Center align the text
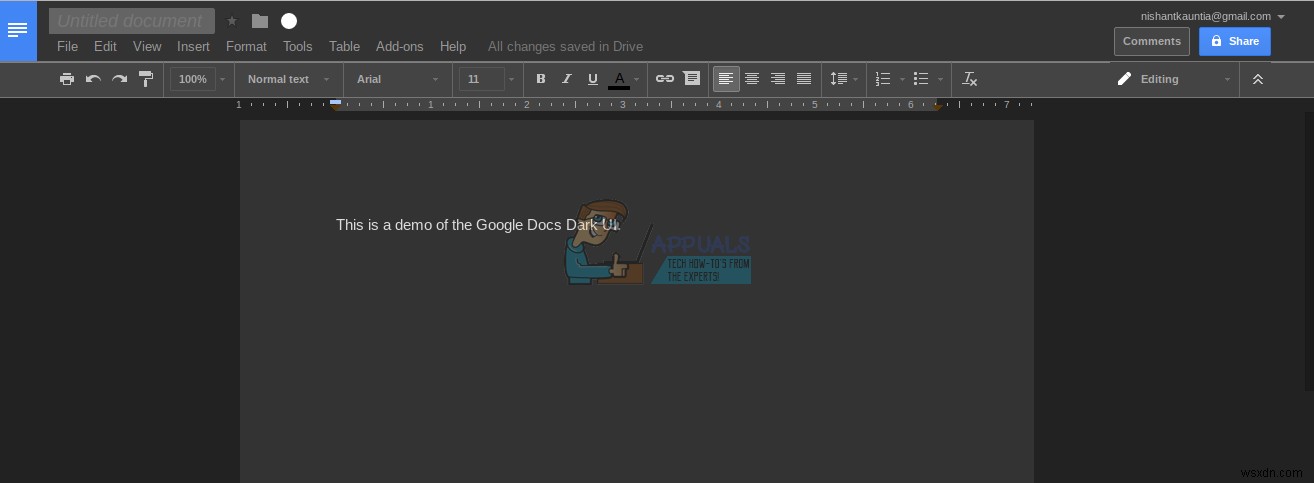 pyautogui.click(x=752, y=79)
